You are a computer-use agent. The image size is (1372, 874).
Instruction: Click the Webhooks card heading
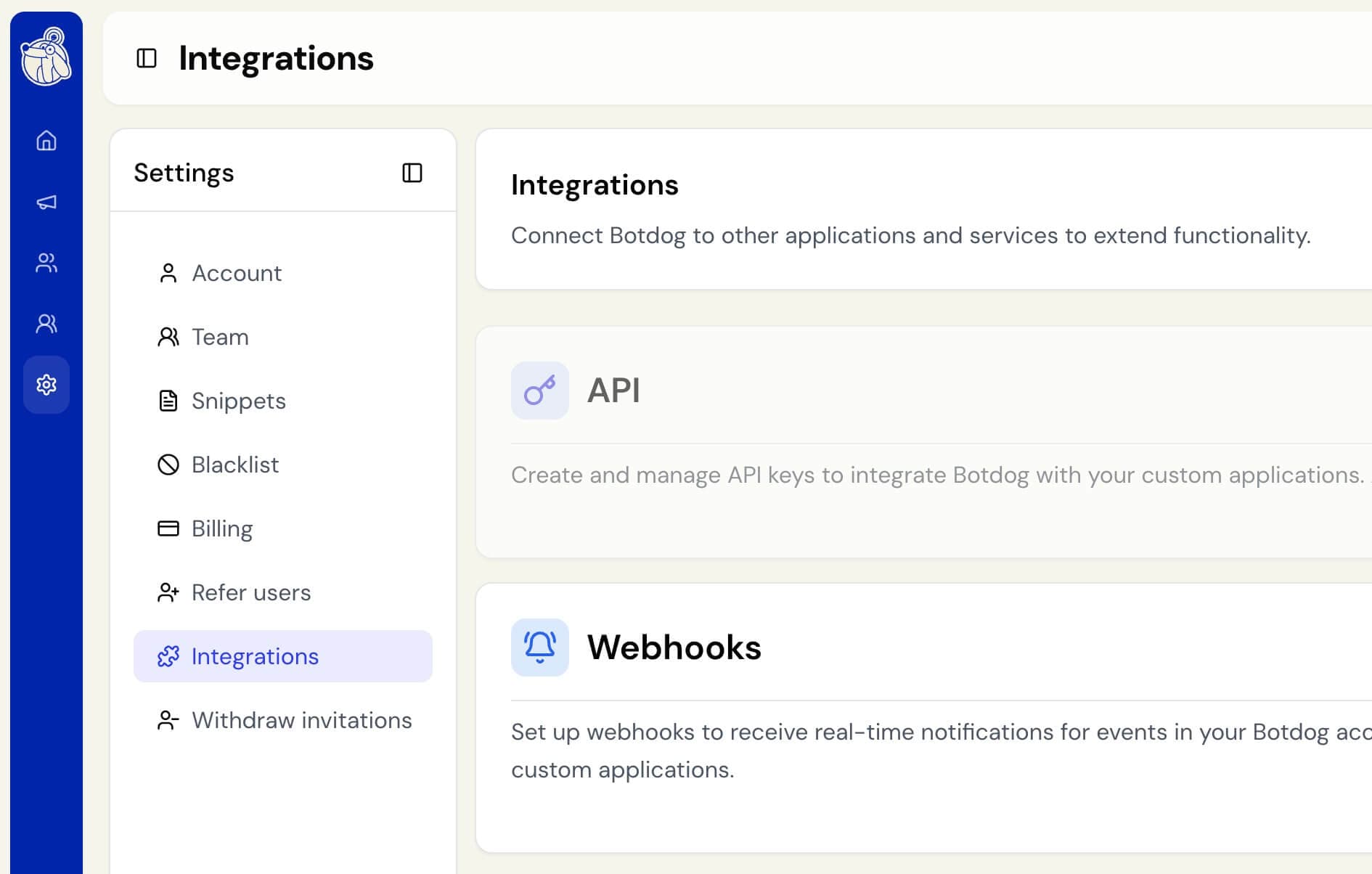click(674, 648)
